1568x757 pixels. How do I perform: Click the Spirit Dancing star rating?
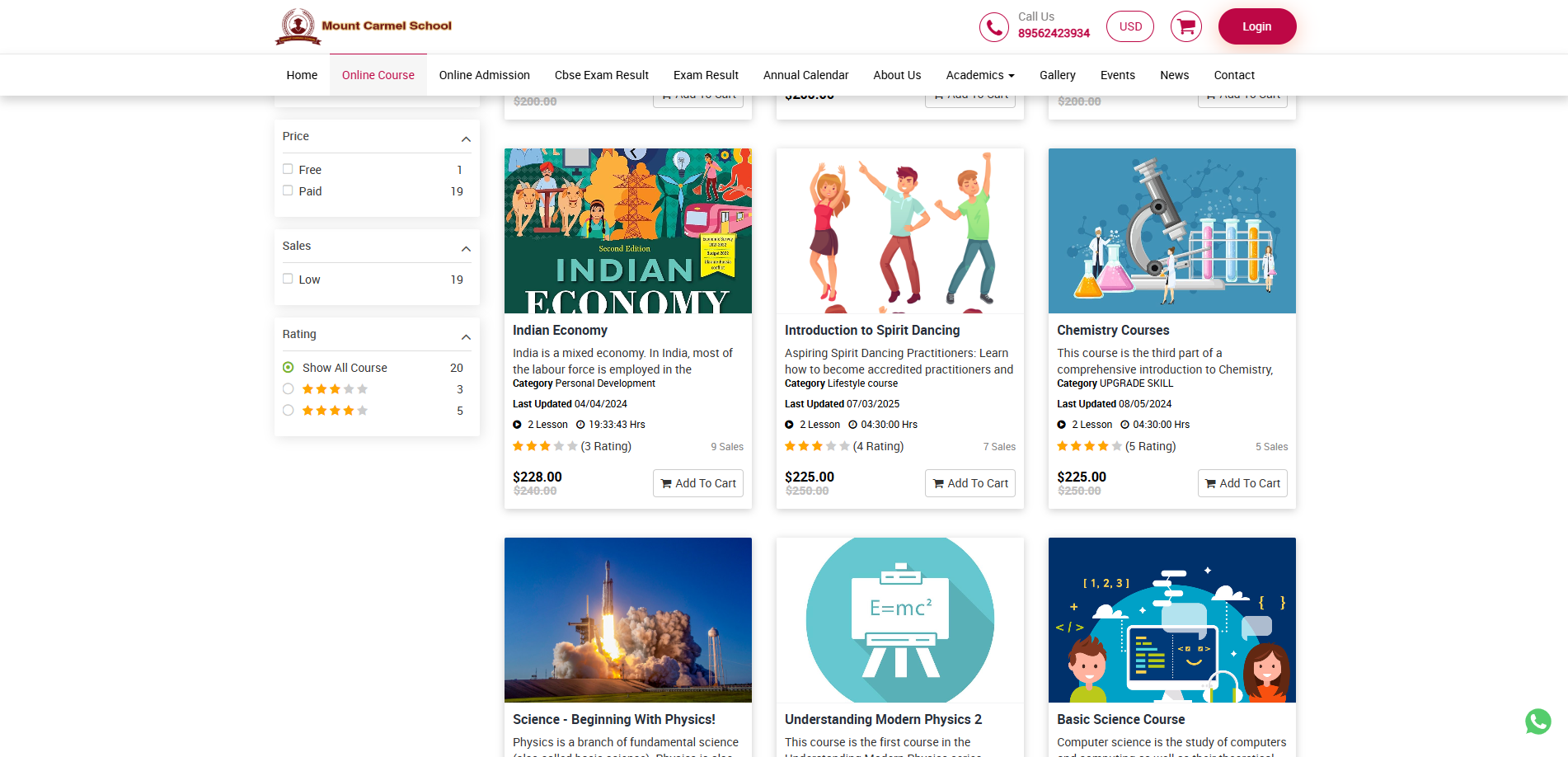pos(816,446)
